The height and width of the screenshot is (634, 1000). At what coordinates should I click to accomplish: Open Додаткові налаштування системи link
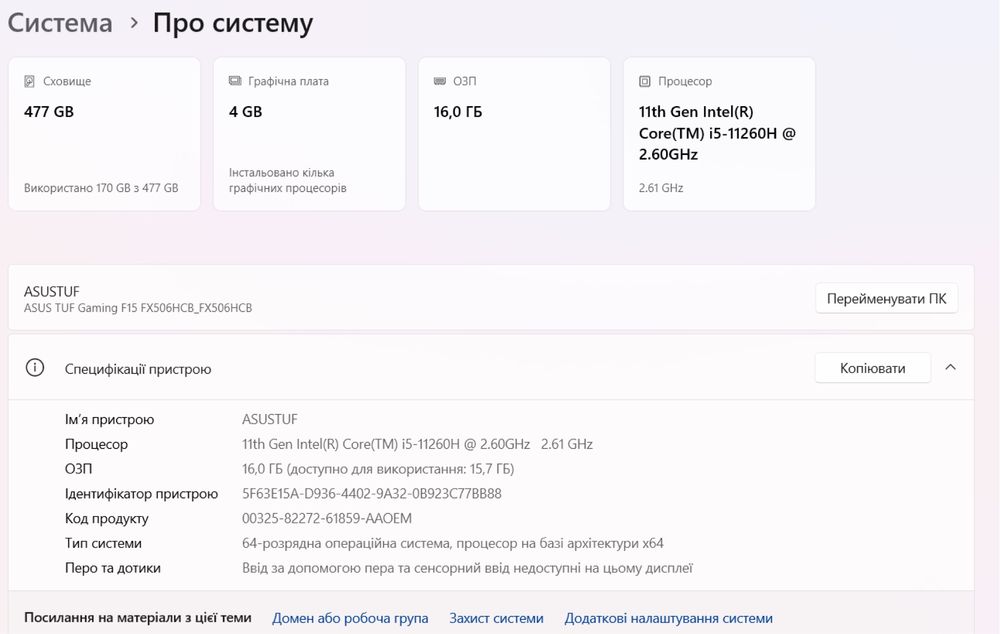[x=668, y=618]
